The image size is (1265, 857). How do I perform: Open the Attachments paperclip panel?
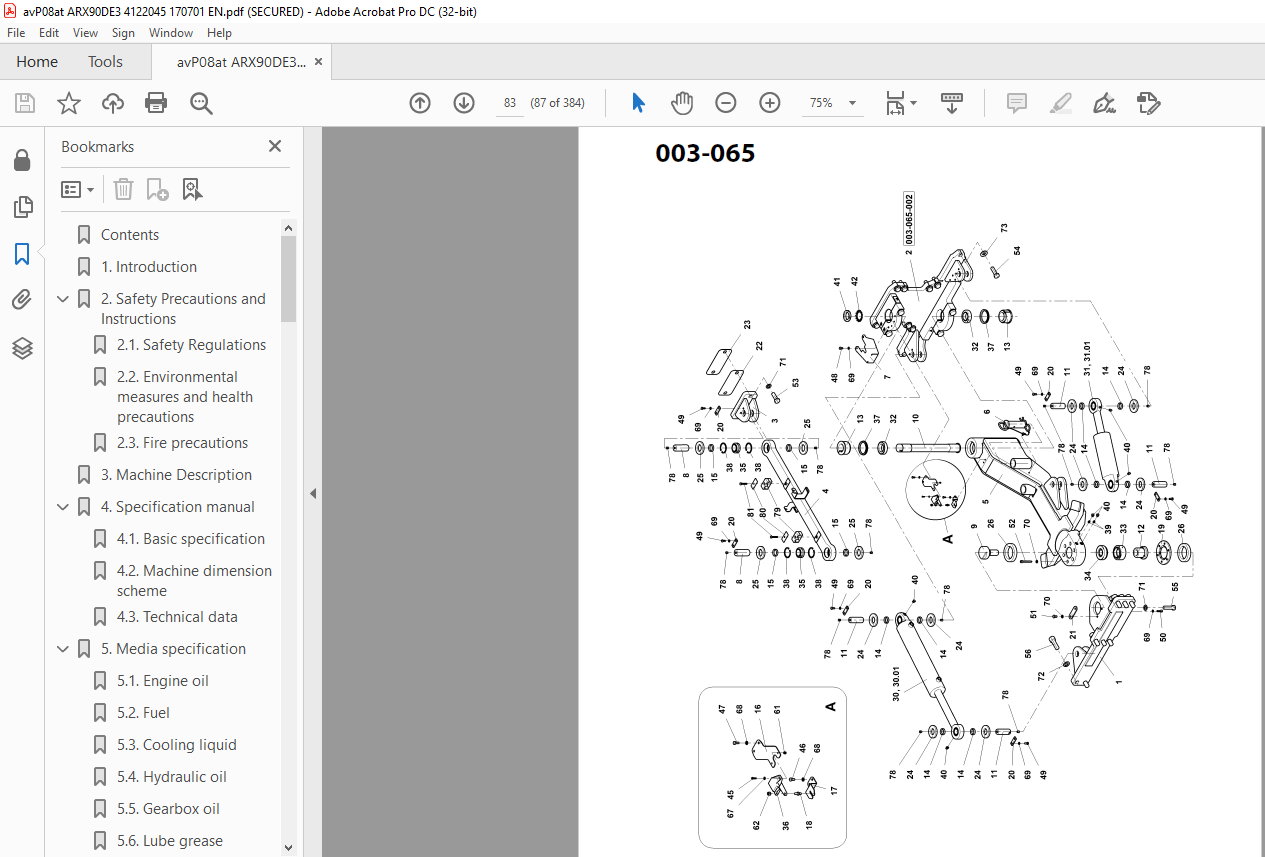22,300
